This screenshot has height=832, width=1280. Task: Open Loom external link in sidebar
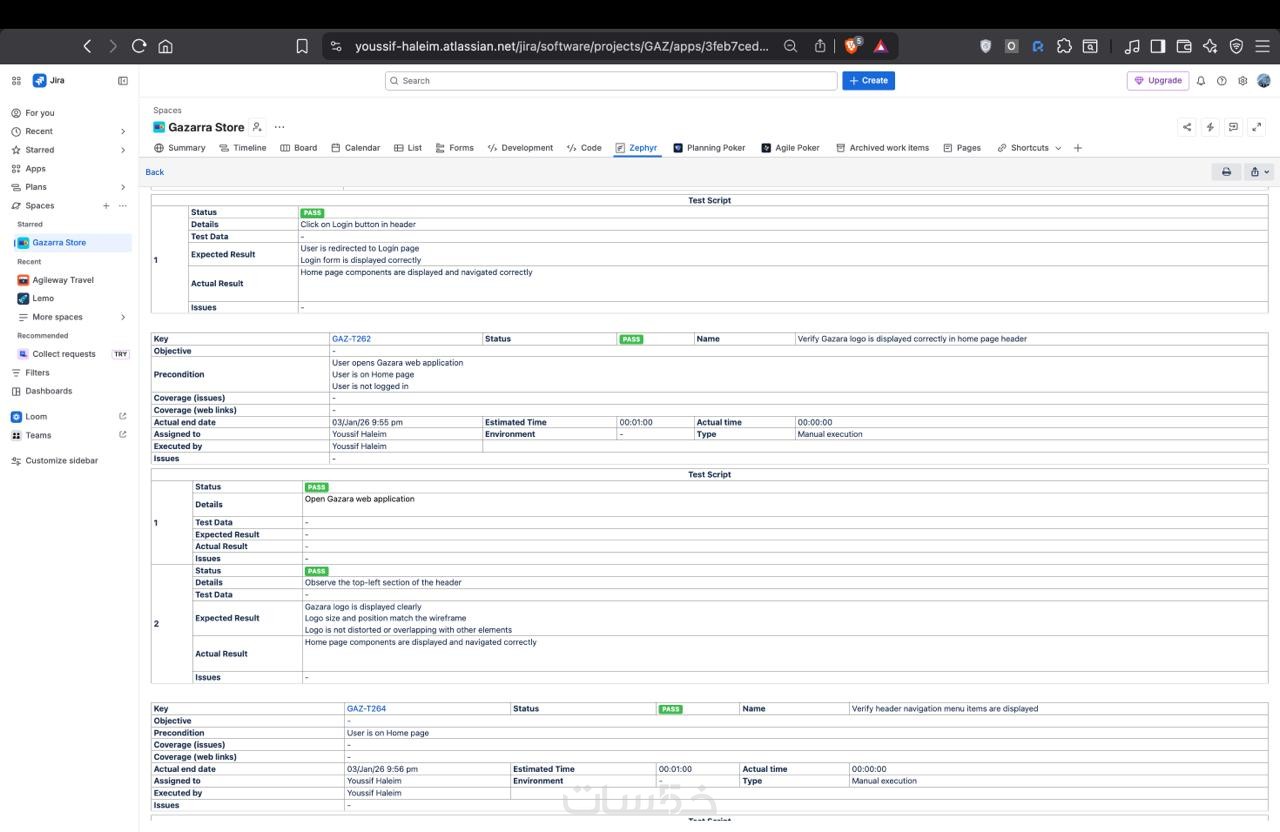(x=123, y=417)
